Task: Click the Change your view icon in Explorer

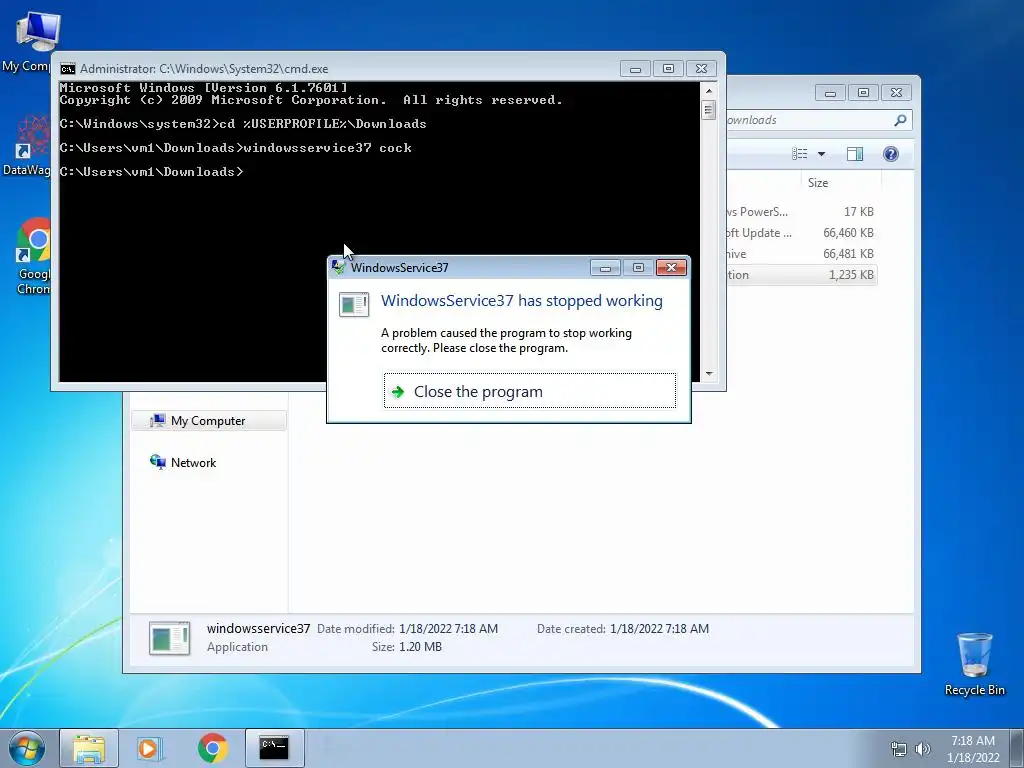Action: tap(799, 154)
